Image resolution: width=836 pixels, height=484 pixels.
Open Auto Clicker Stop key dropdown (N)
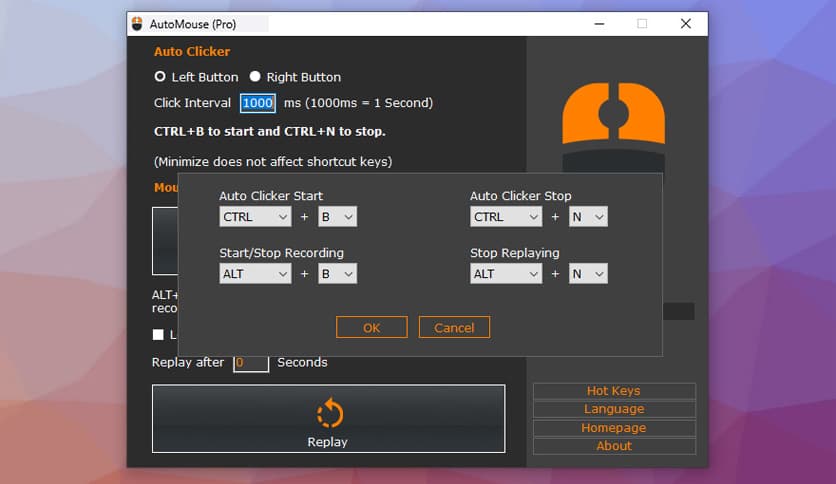click(x=588, y=217)
